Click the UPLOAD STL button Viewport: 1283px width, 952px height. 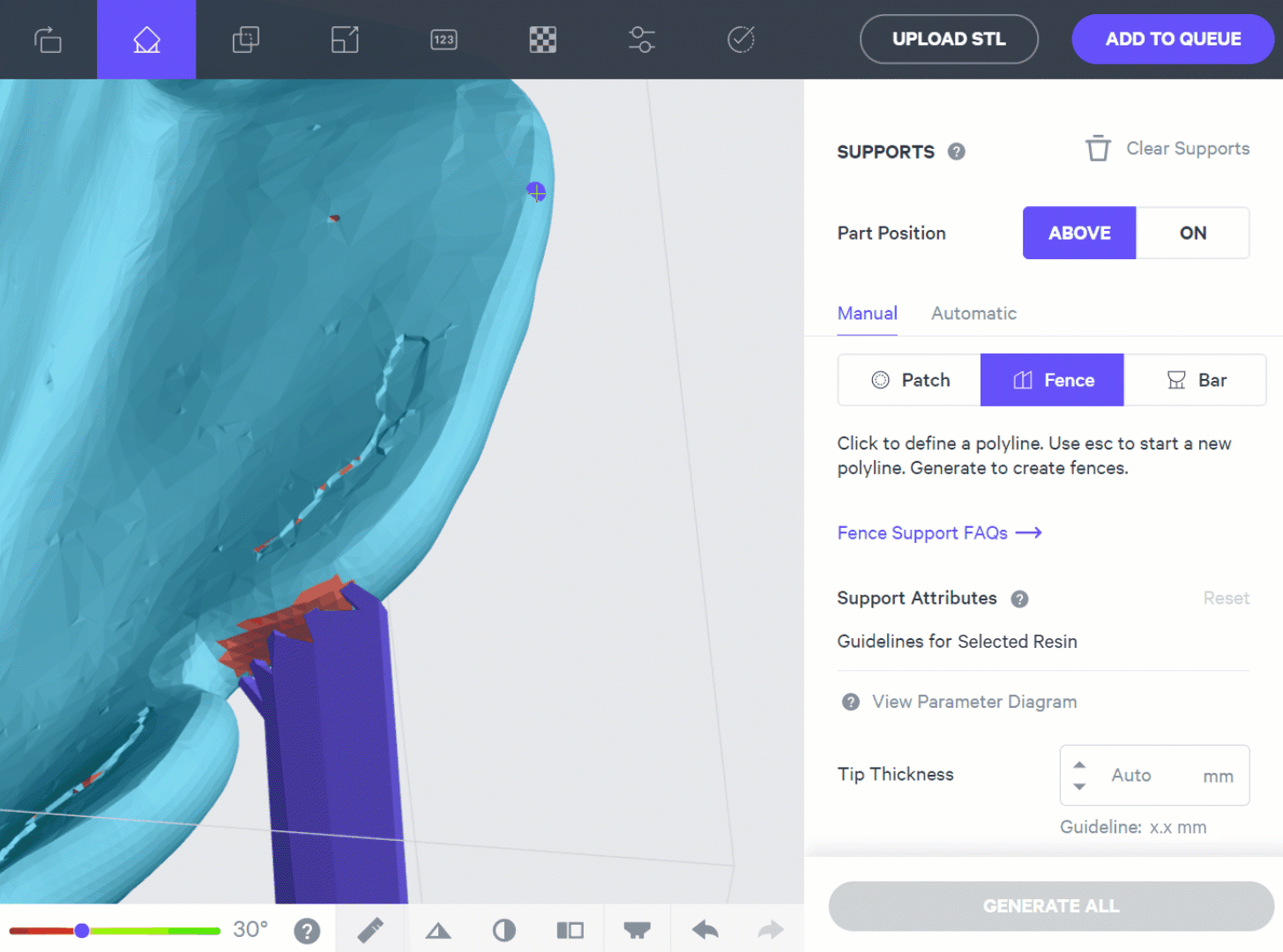[949, 39]
